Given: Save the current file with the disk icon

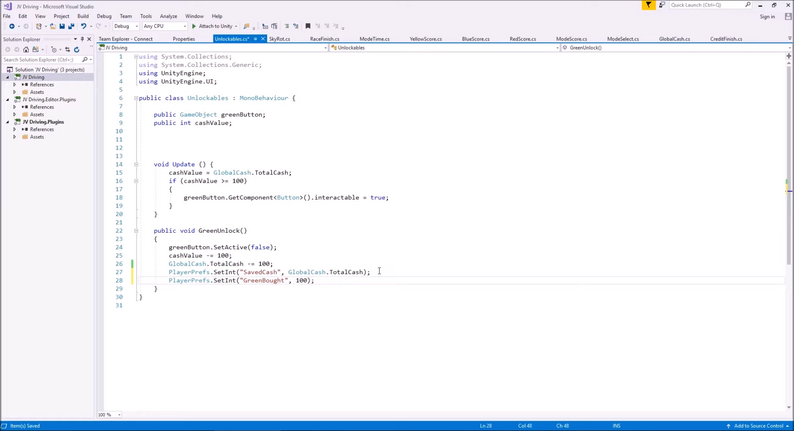Looking at the screenshot, I should (62, 26).
